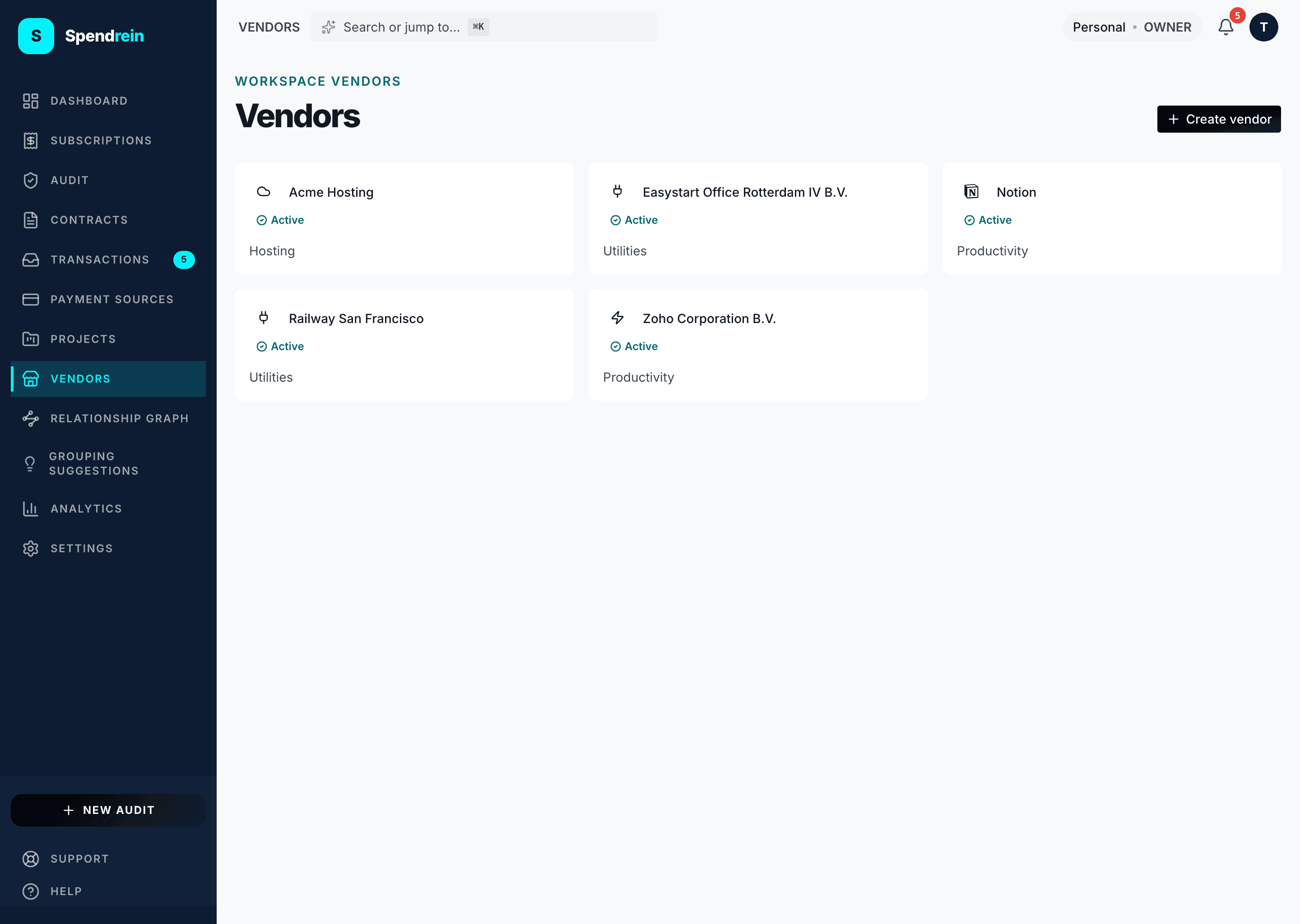1300x924 pixels.
Task: Open the Notion vendor name
Action: click(1016, 192)
